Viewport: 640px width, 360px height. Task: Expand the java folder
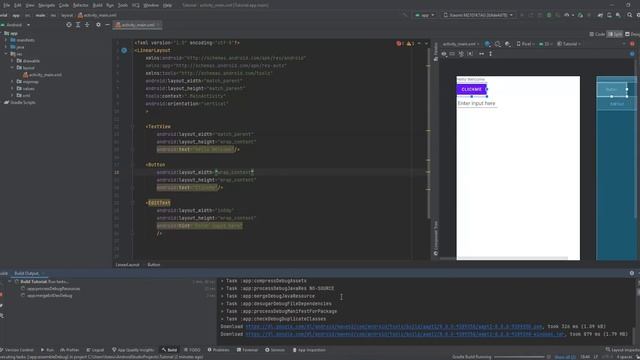point(6,47)
